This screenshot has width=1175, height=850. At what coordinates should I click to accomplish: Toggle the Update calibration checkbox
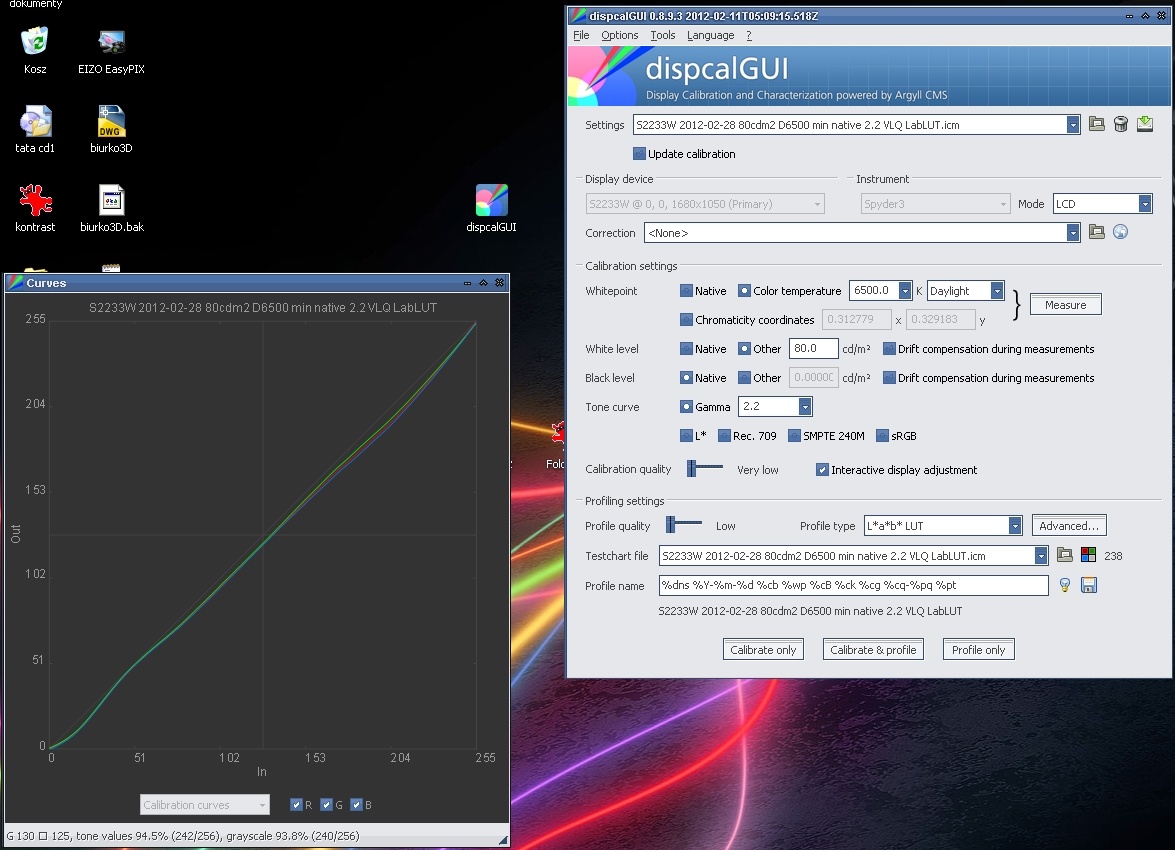tap(639, 154)
